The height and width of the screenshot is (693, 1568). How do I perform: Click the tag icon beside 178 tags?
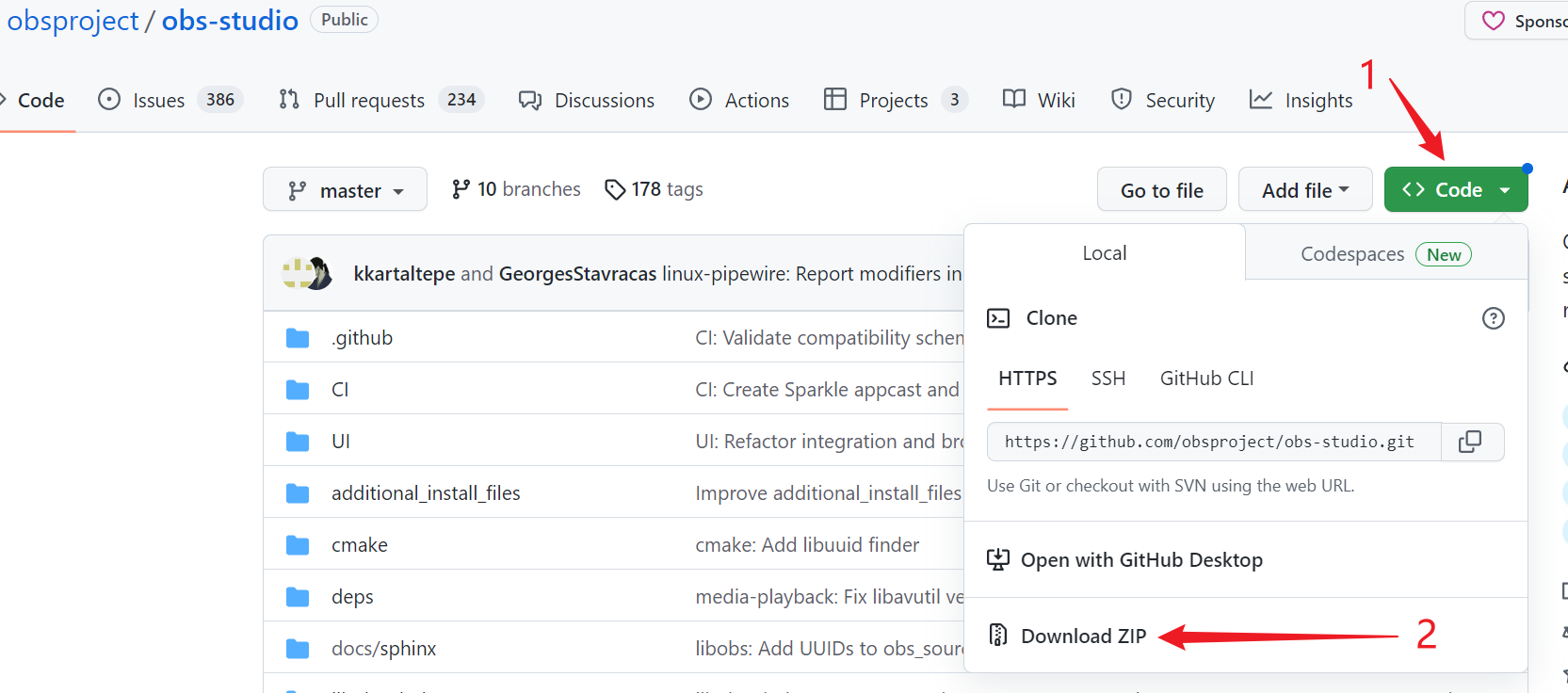(x=615, y=190)
